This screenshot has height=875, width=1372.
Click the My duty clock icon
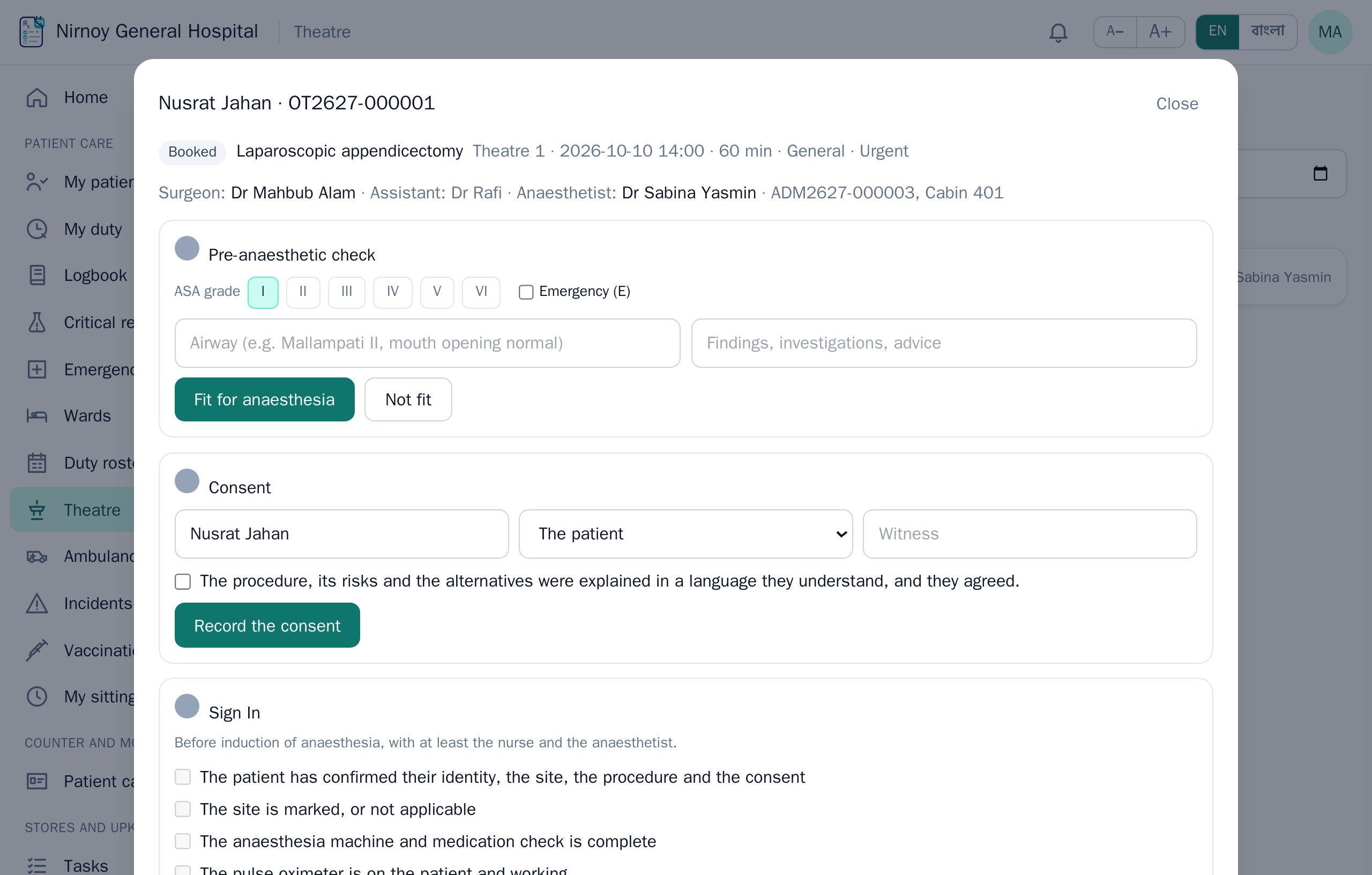(37, 229)
